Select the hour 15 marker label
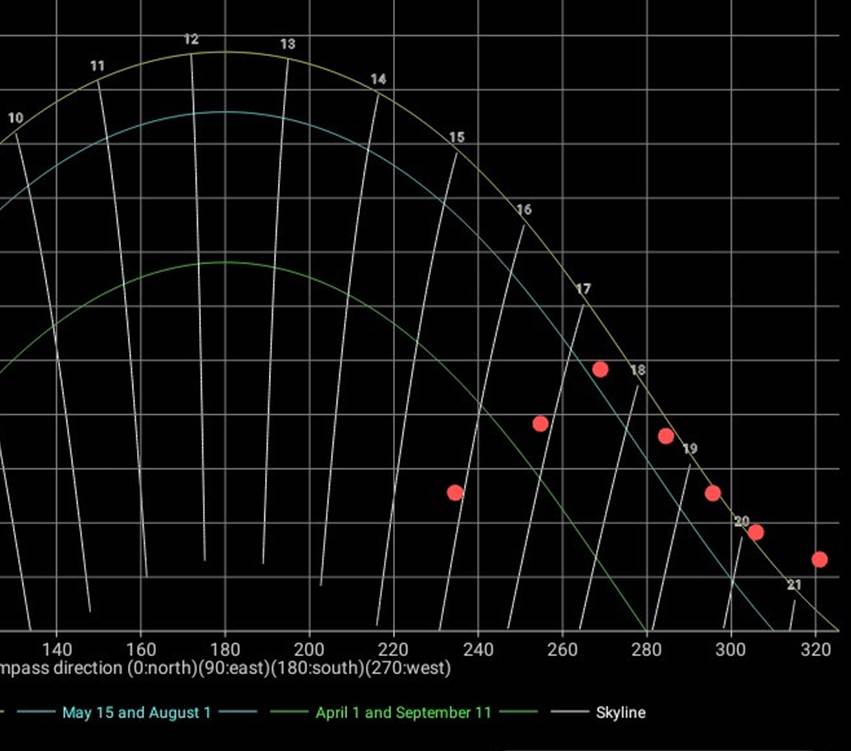Viewport: 851px width, 751px height. point(456,137)
